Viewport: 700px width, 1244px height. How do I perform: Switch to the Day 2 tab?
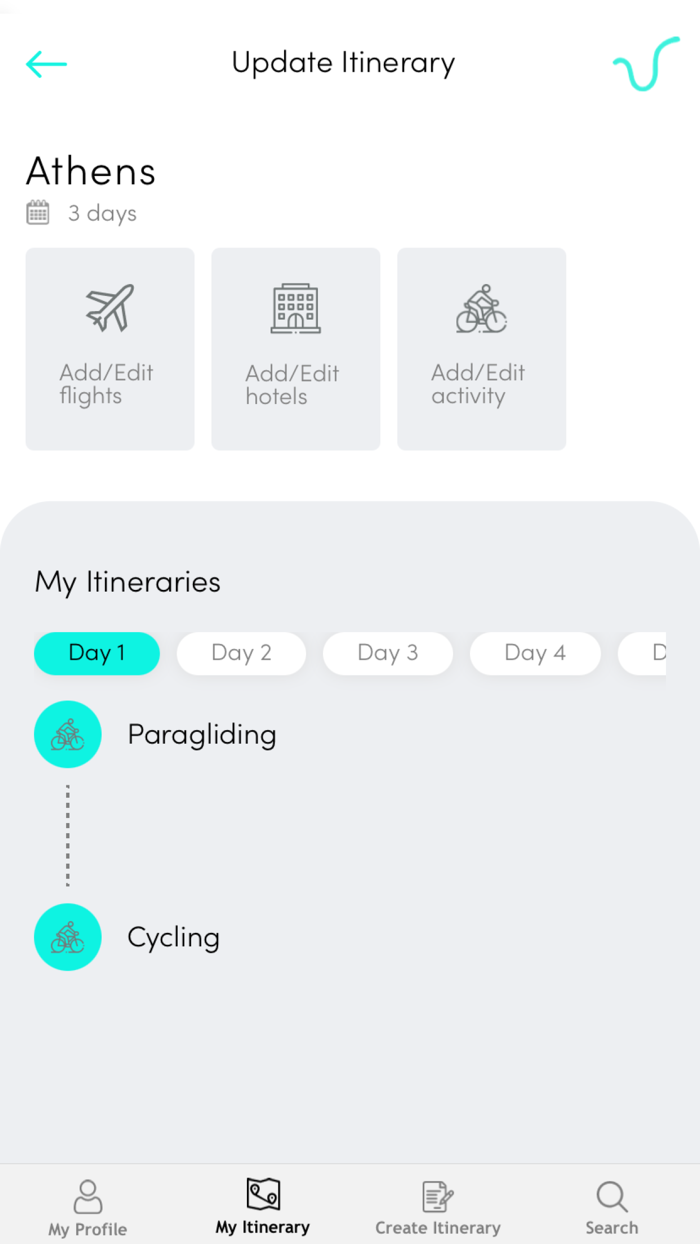[x=241, y=653]
